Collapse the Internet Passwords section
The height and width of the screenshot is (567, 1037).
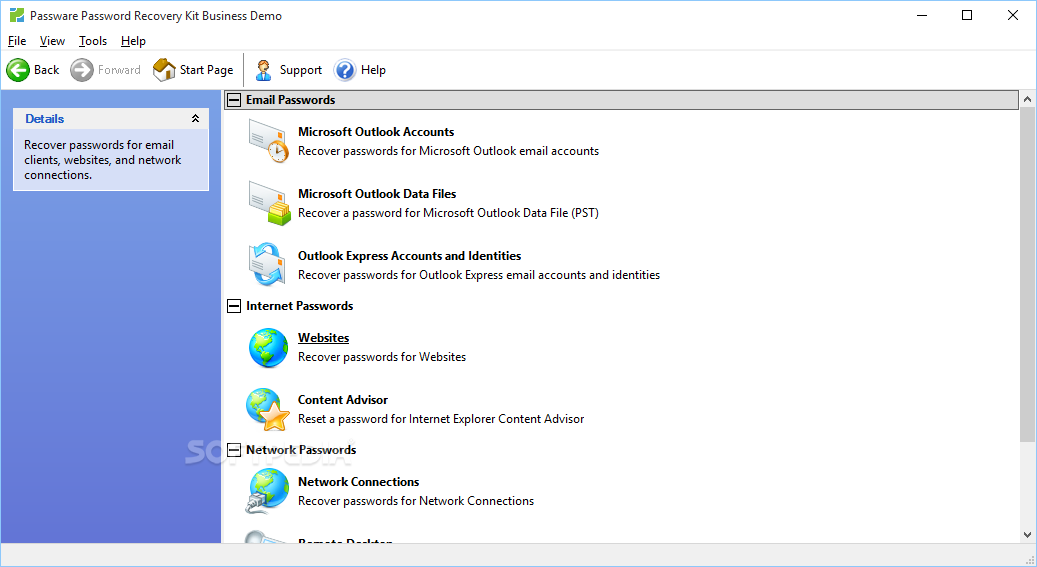tap(234, 306)
